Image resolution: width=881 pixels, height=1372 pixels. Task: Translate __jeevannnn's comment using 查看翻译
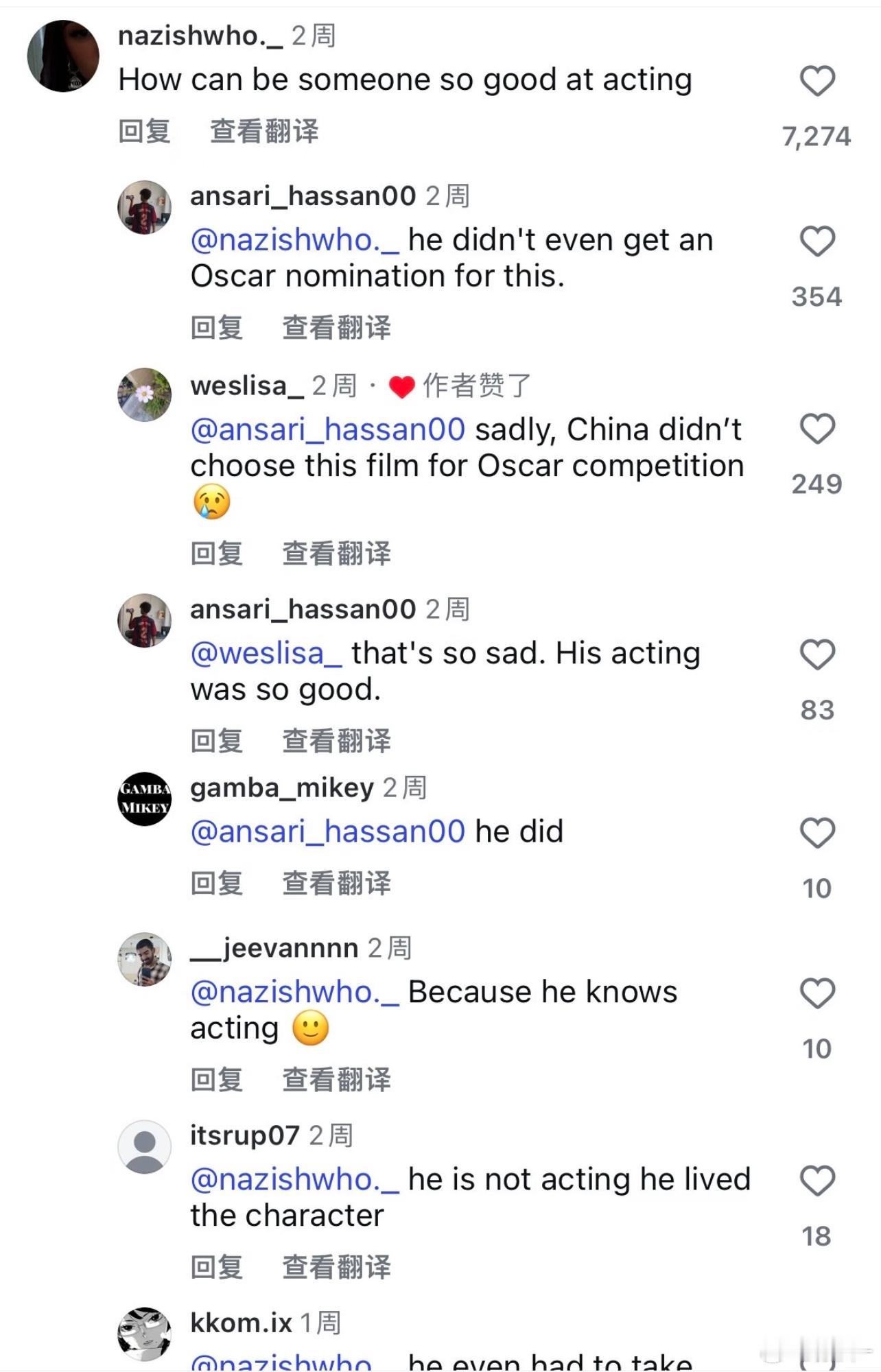(x=336, y=1079)
